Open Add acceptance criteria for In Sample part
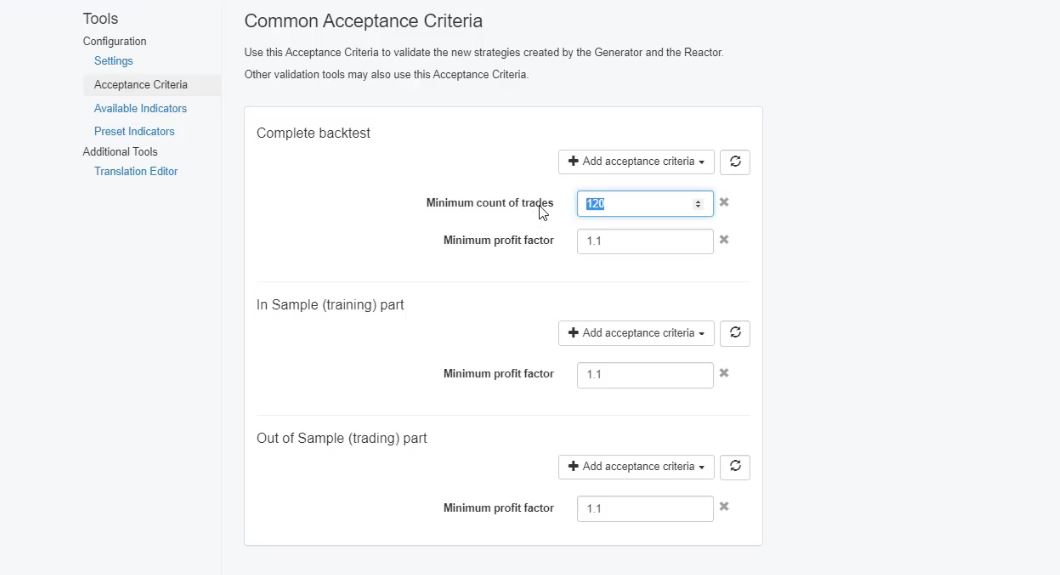This screenshot has width=1060, height=575. 636,333
